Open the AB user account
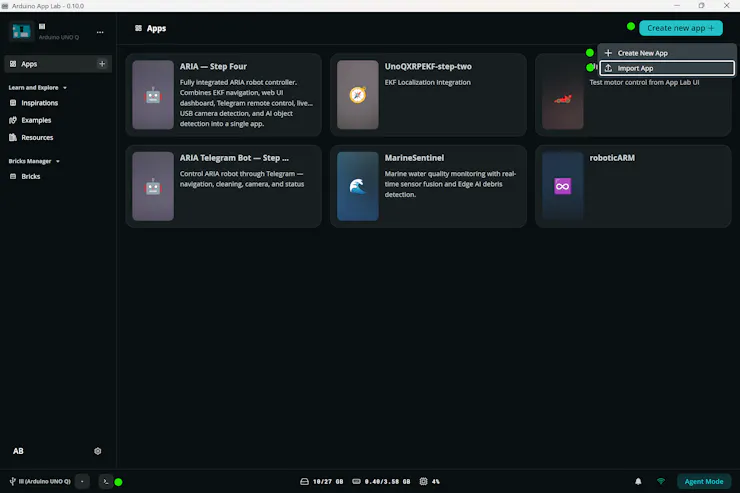The image size is (740, 493). (x=18, y=451)
